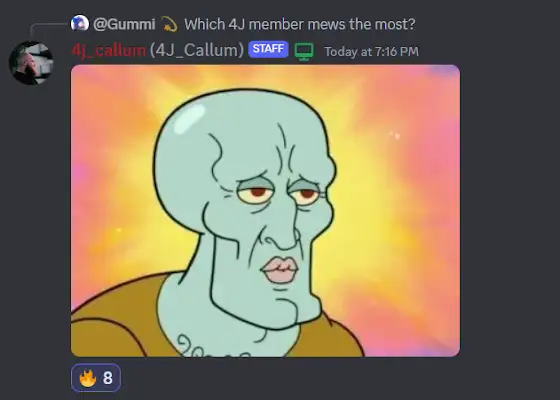560x400 pixels.
Task: Click the shiny highlight on Squidward's forehead
Action: 188,118
